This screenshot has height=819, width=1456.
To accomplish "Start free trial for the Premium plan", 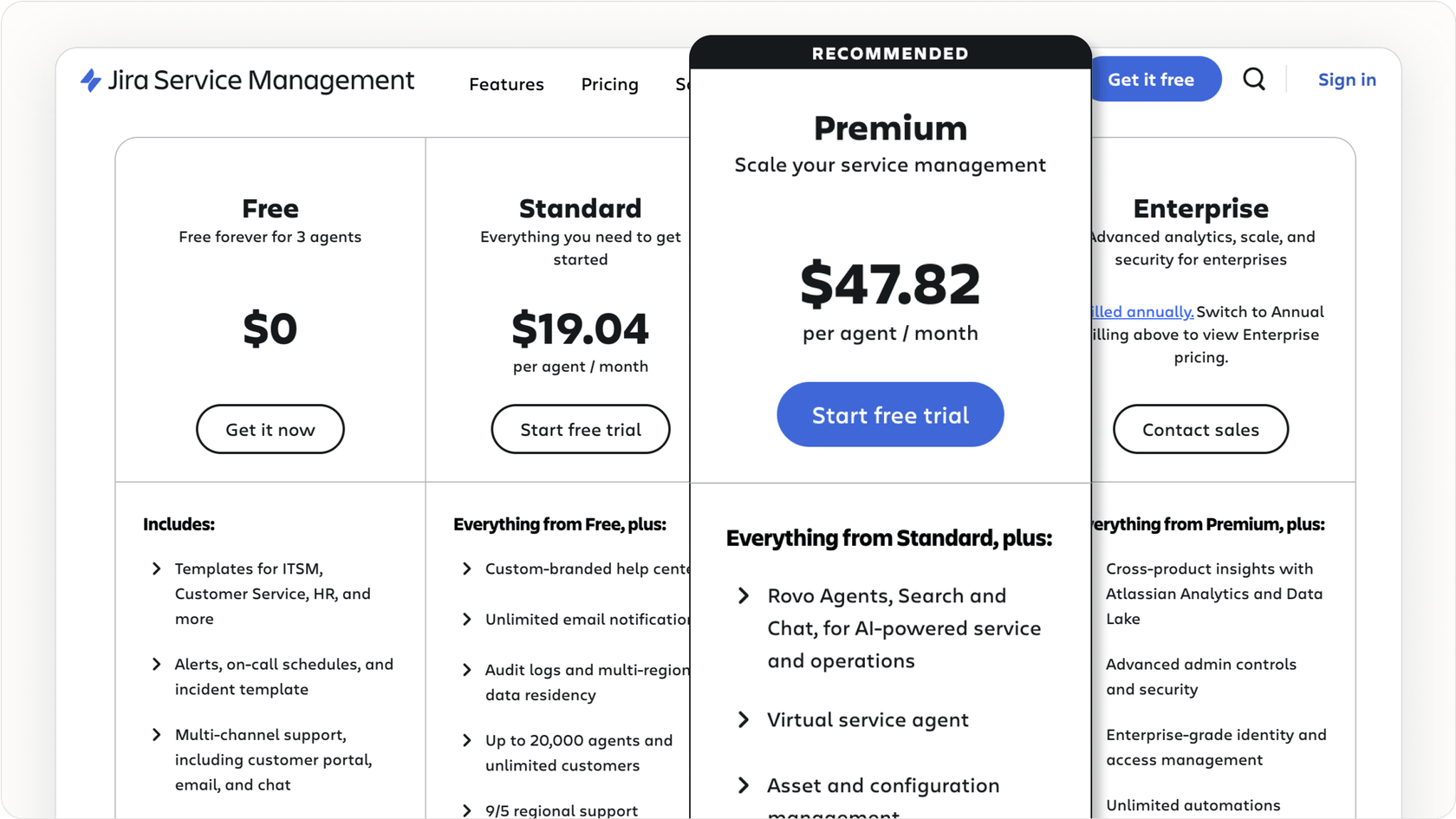I will [889, 414].
